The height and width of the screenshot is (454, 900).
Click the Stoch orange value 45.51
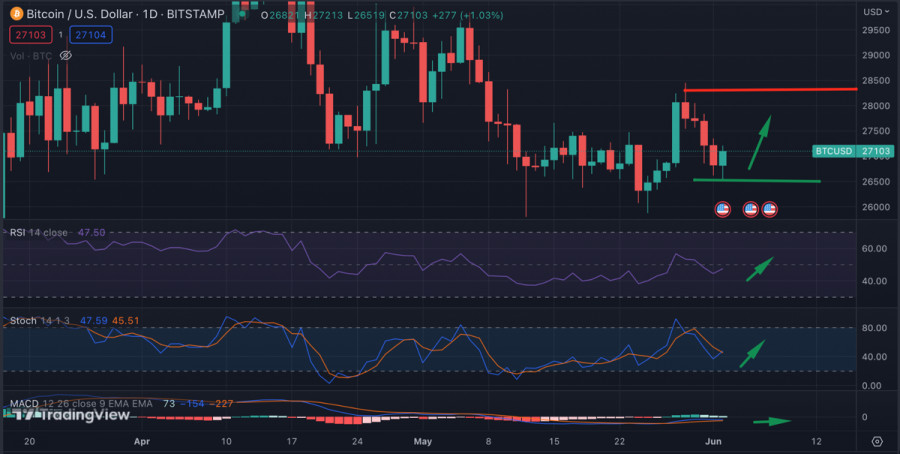click(125, 320)
